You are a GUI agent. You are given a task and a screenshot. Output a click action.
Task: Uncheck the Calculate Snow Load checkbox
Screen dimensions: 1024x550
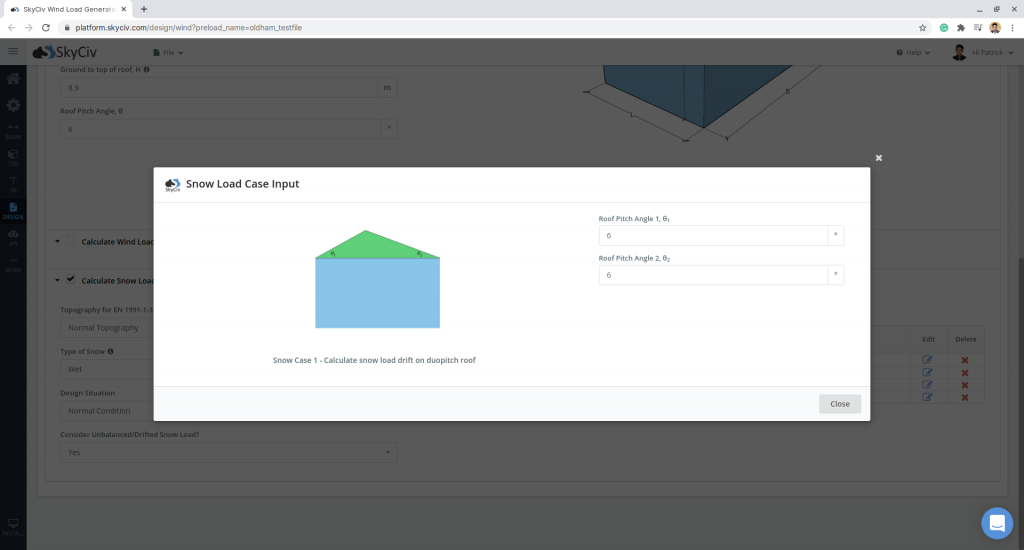[71, 280]
